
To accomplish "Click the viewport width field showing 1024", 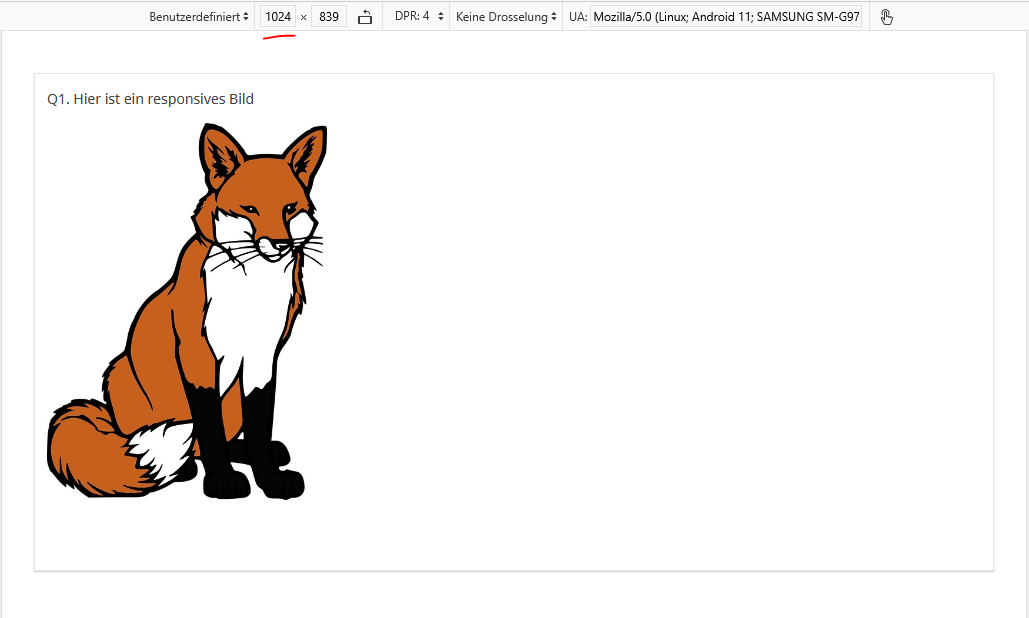I will click(x=278, y=17).
